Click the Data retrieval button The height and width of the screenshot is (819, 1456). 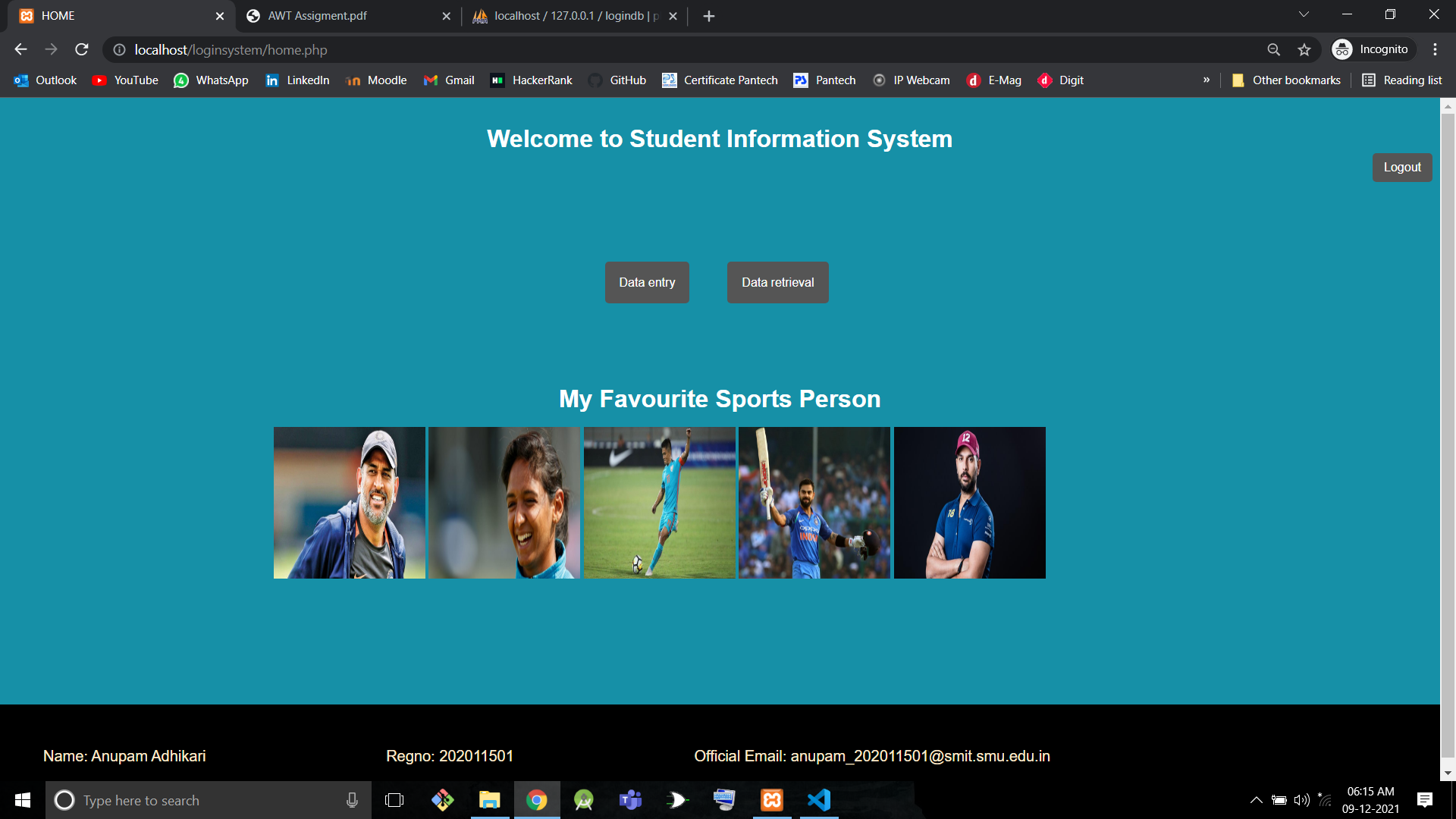[x=777, y=282]
